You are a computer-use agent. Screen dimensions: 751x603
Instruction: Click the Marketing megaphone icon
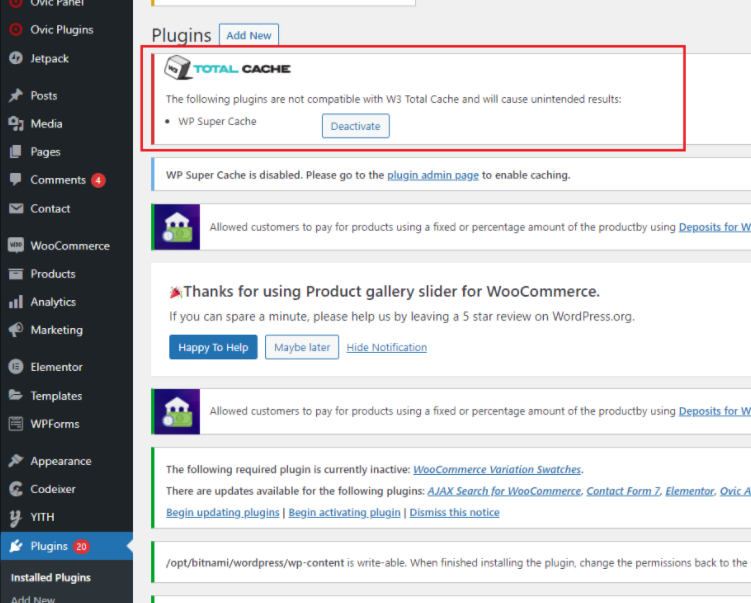pos(16,330)
